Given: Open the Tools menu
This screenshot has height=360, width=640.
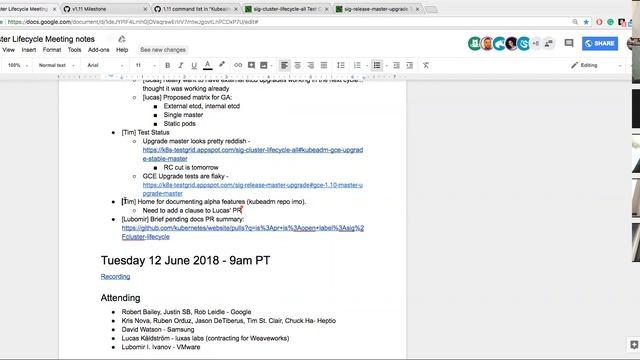Looking at the screenshot, I should point(74,50).
